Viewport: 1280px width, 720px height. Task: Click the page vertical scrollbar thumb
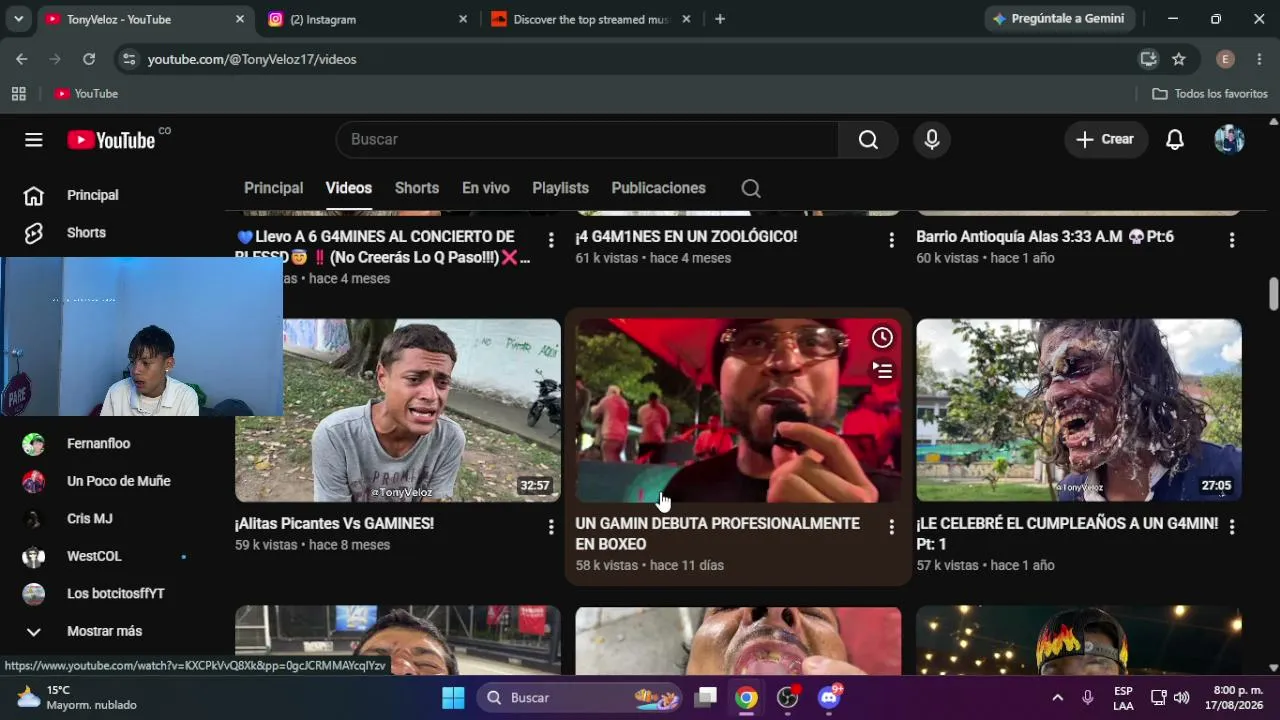pos(1273,295)
